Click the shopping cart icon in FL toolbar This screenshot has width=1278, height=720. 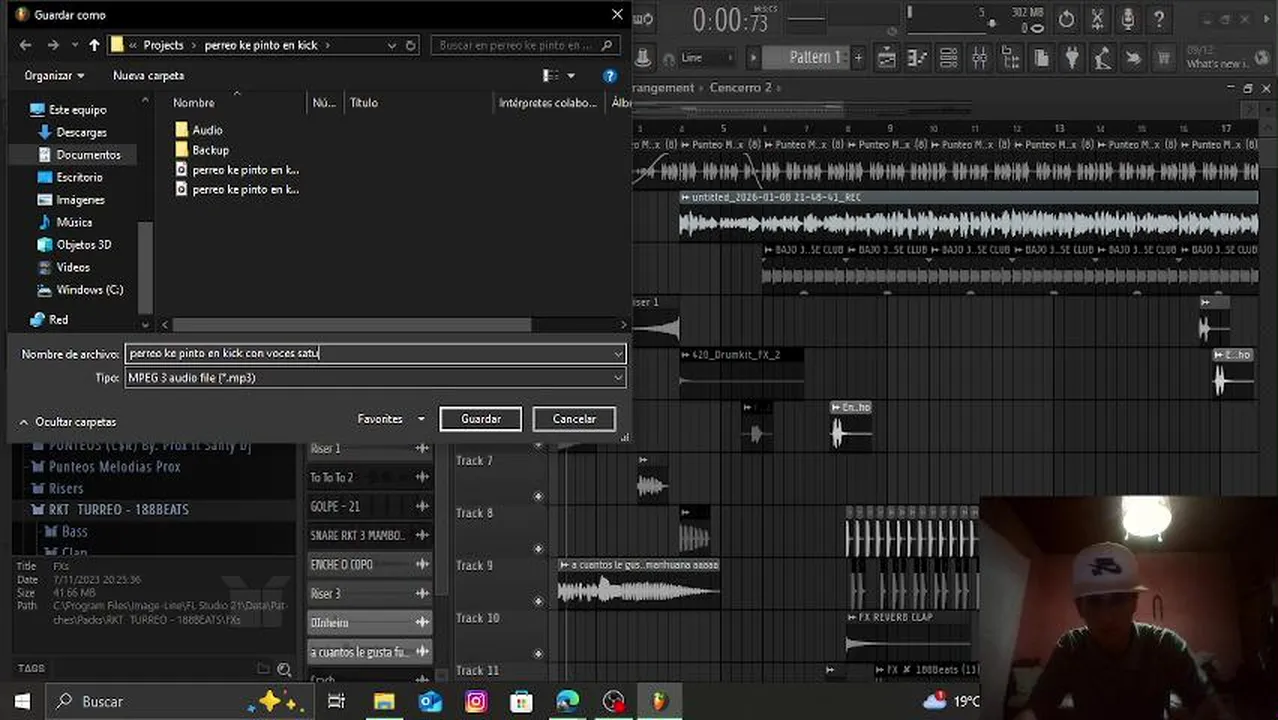pos(1163,58)
